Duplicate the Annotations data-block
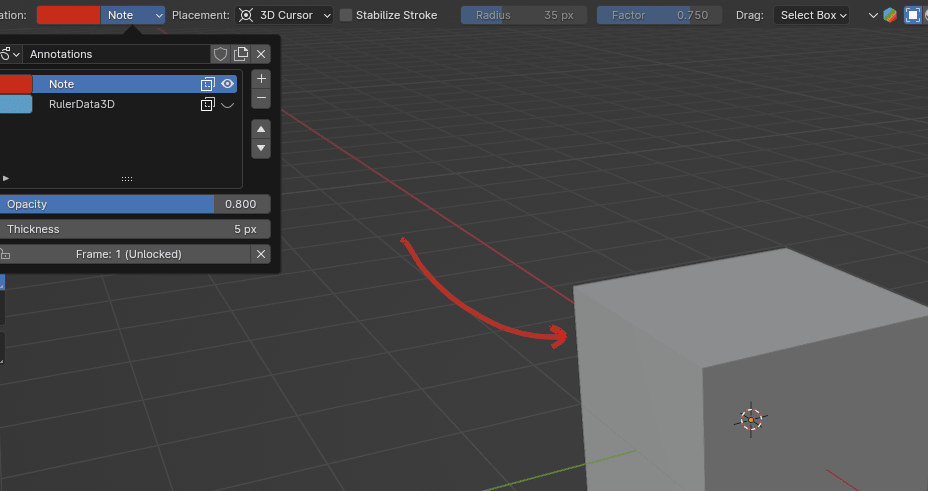The image size is (928, 491). coord(241,54)
